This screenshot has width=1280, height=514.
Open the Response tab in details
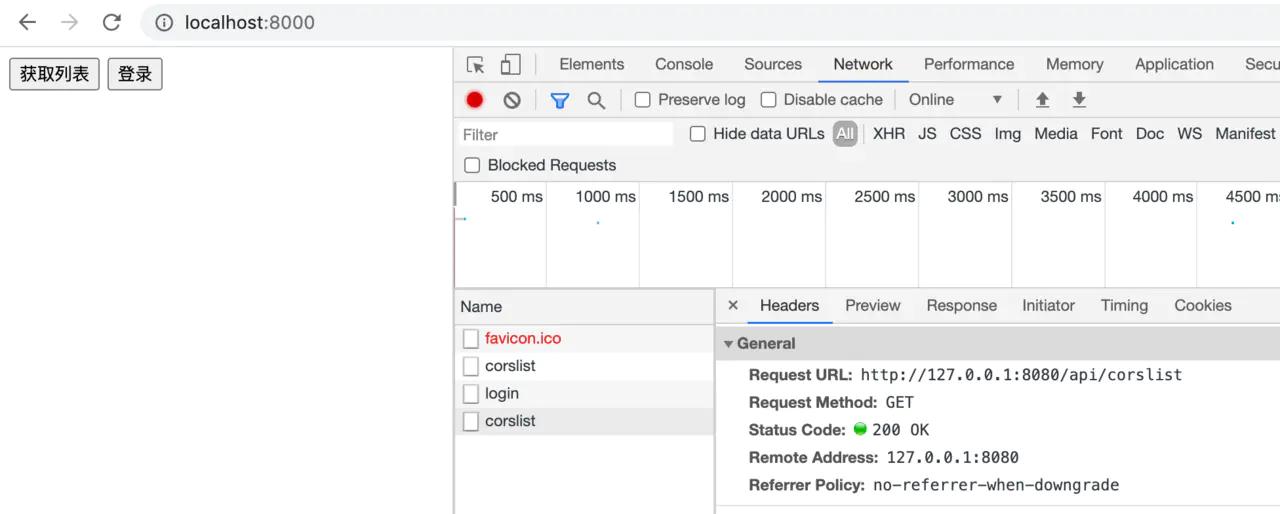point(962,306)
